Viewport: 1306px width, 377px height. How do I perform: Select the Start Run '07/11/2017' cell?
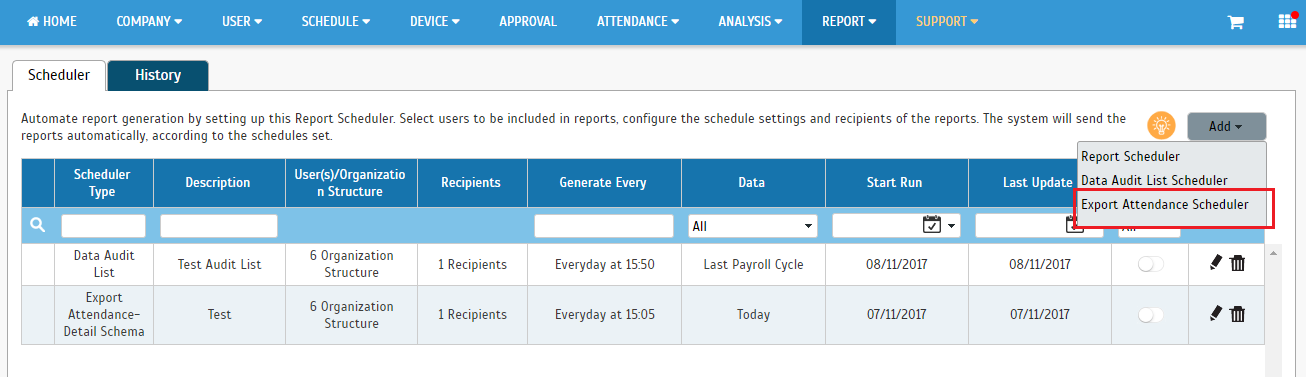coord(896,315)
